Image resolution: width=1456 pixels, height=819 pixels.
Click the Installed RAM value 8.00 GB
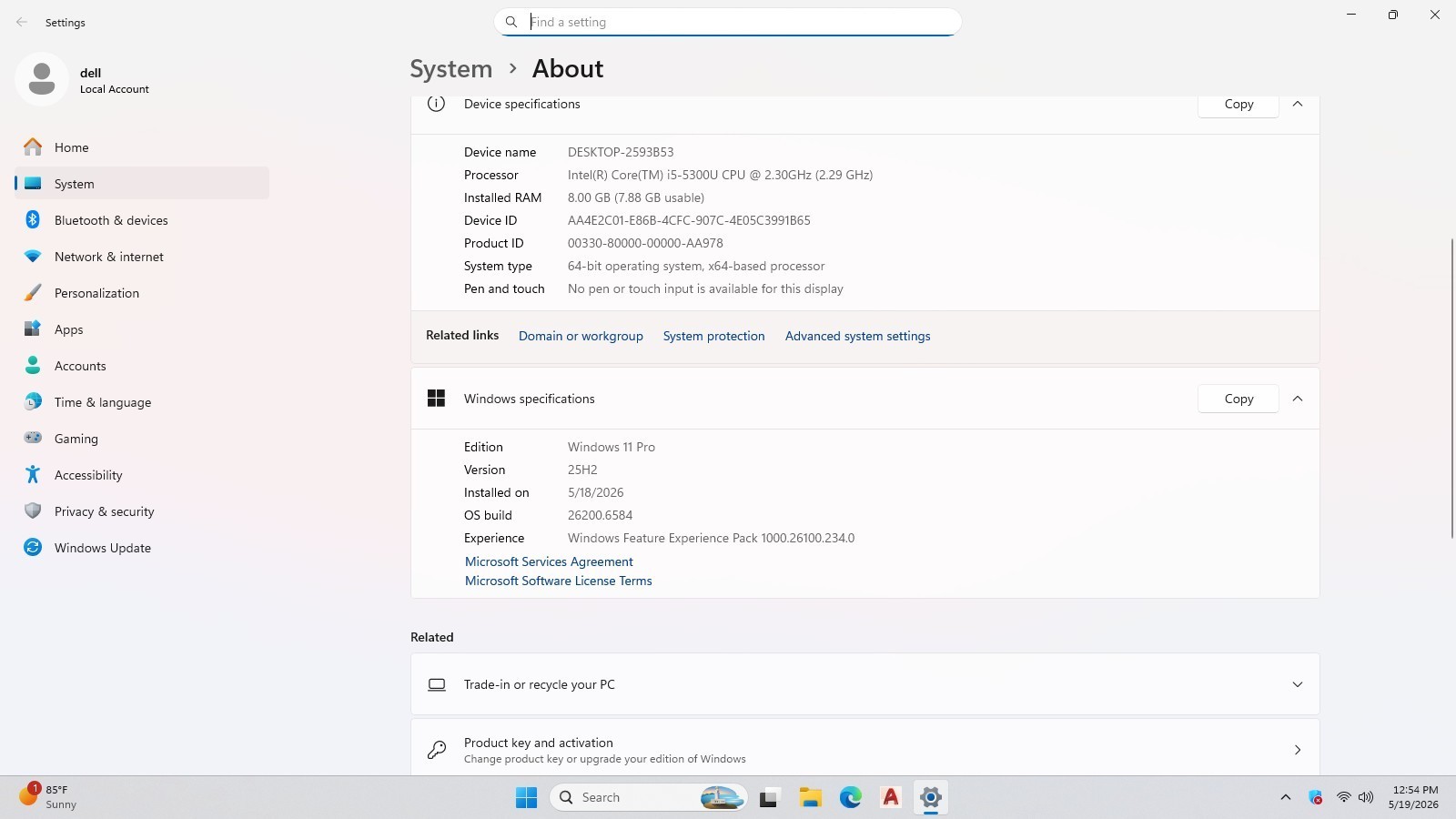point(636,197)
